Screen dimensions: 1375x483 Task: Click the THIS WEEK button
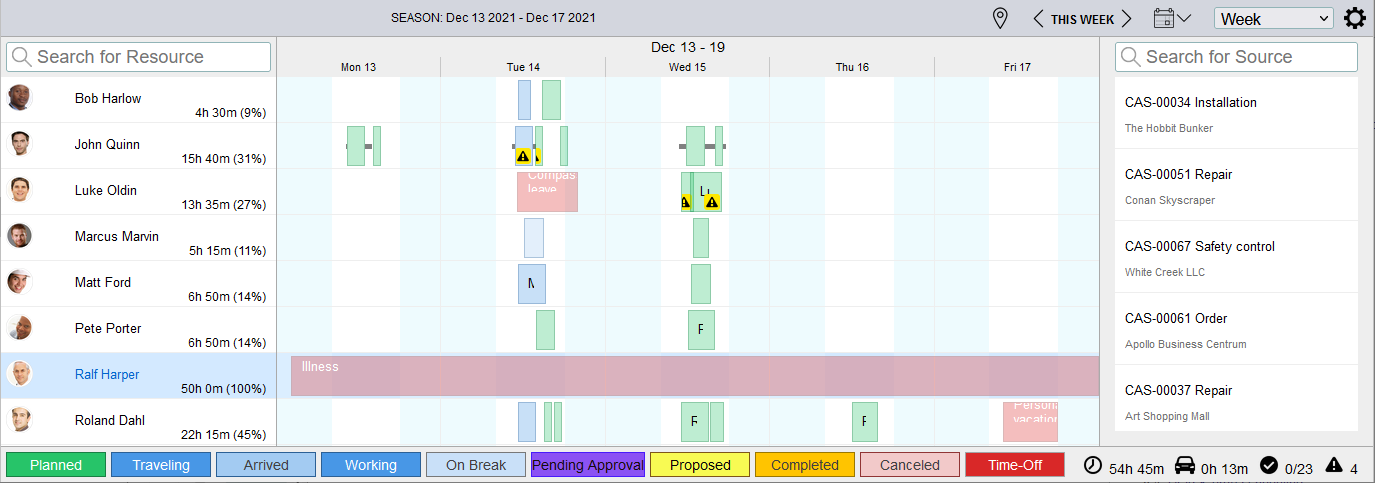1082,19
